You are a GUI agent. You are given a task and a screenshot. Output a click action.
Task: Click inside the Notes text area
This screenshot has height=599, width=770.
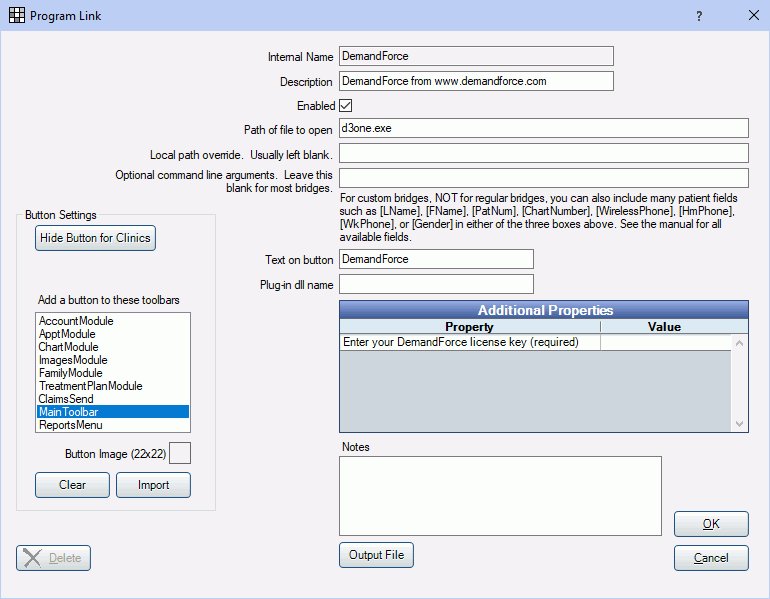tap(500, 496)
